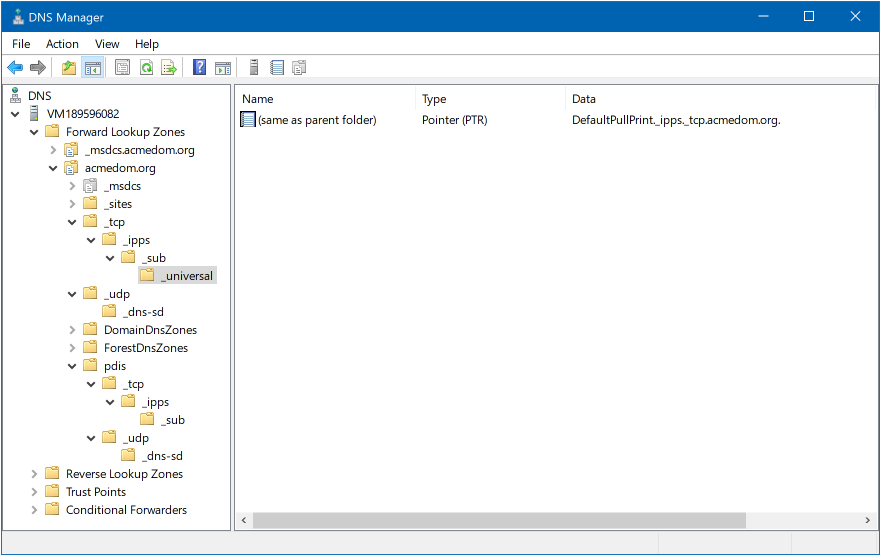Sort records by the Type column header

(434, 99)
